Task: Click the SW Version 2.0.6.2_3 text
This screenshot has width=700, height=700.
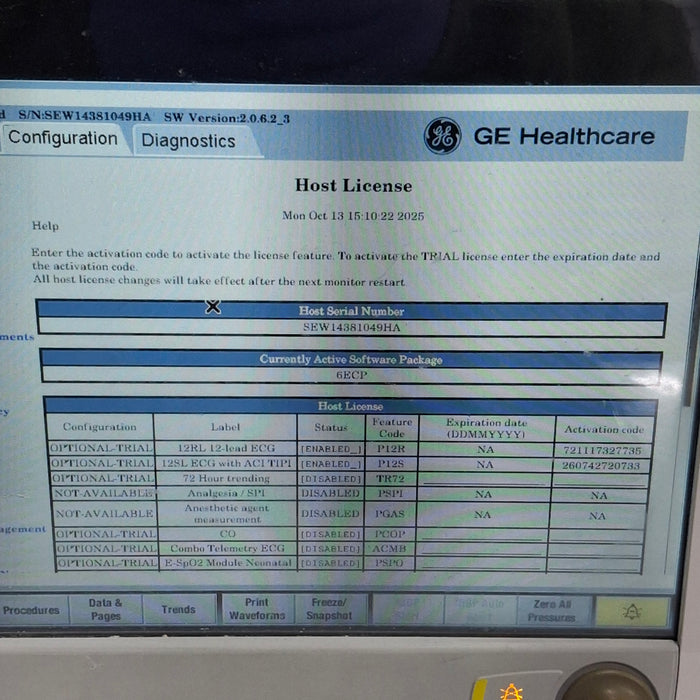Action: pyautogui.click(x=227, y=118)
